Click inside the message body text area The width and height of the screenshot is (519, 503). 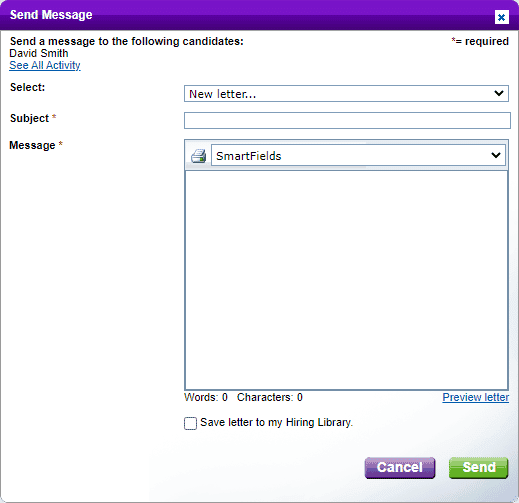[x=346, y=280]
